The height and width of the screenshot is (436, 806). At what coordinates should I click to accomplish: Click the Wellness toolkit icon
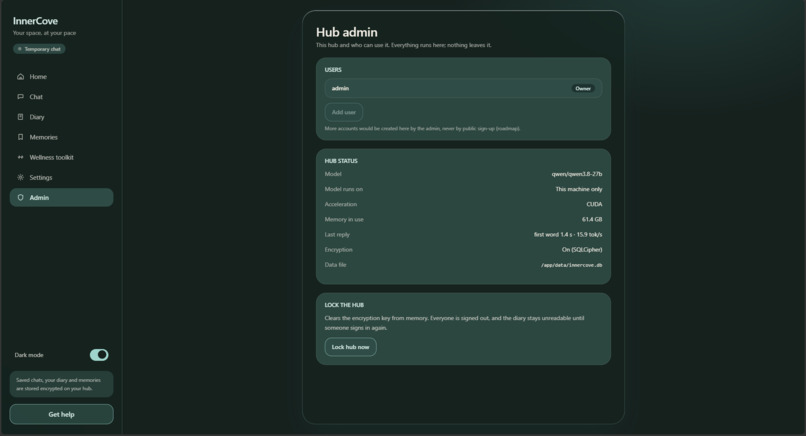point(21,157)
